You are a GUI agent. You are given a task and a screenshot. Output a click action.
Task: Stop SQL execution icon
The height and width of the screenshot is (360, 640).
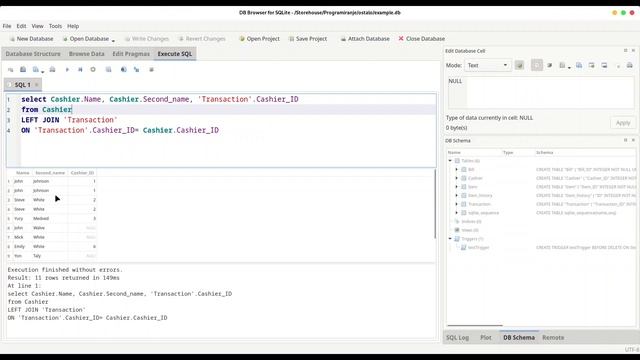tap(93, 70)
